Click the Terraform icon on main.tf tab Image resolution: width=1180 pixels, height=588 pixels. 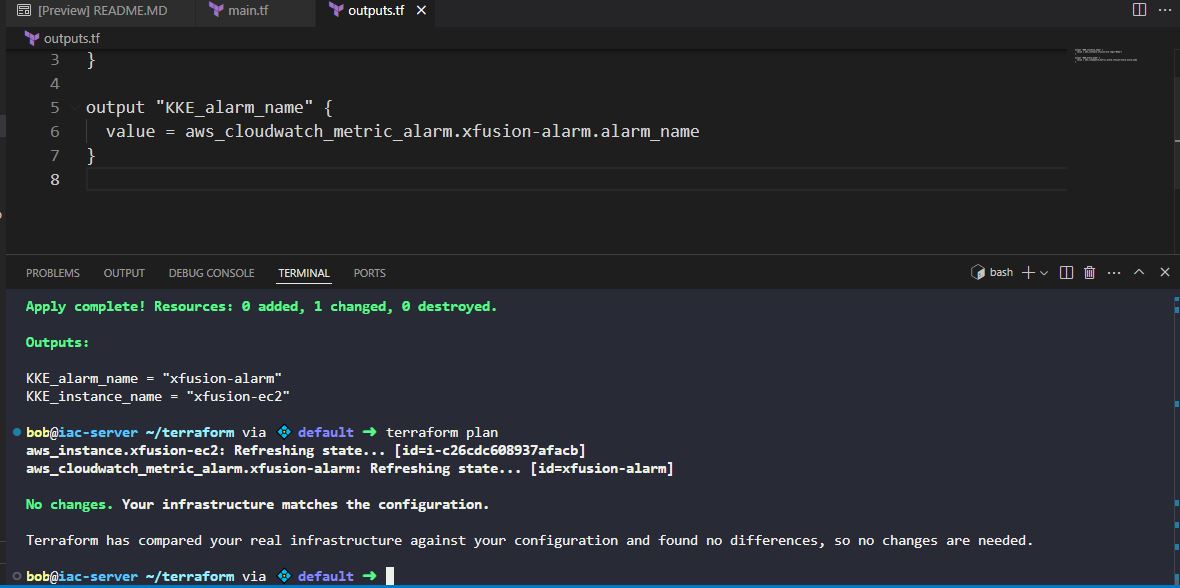tap(216, 11)
